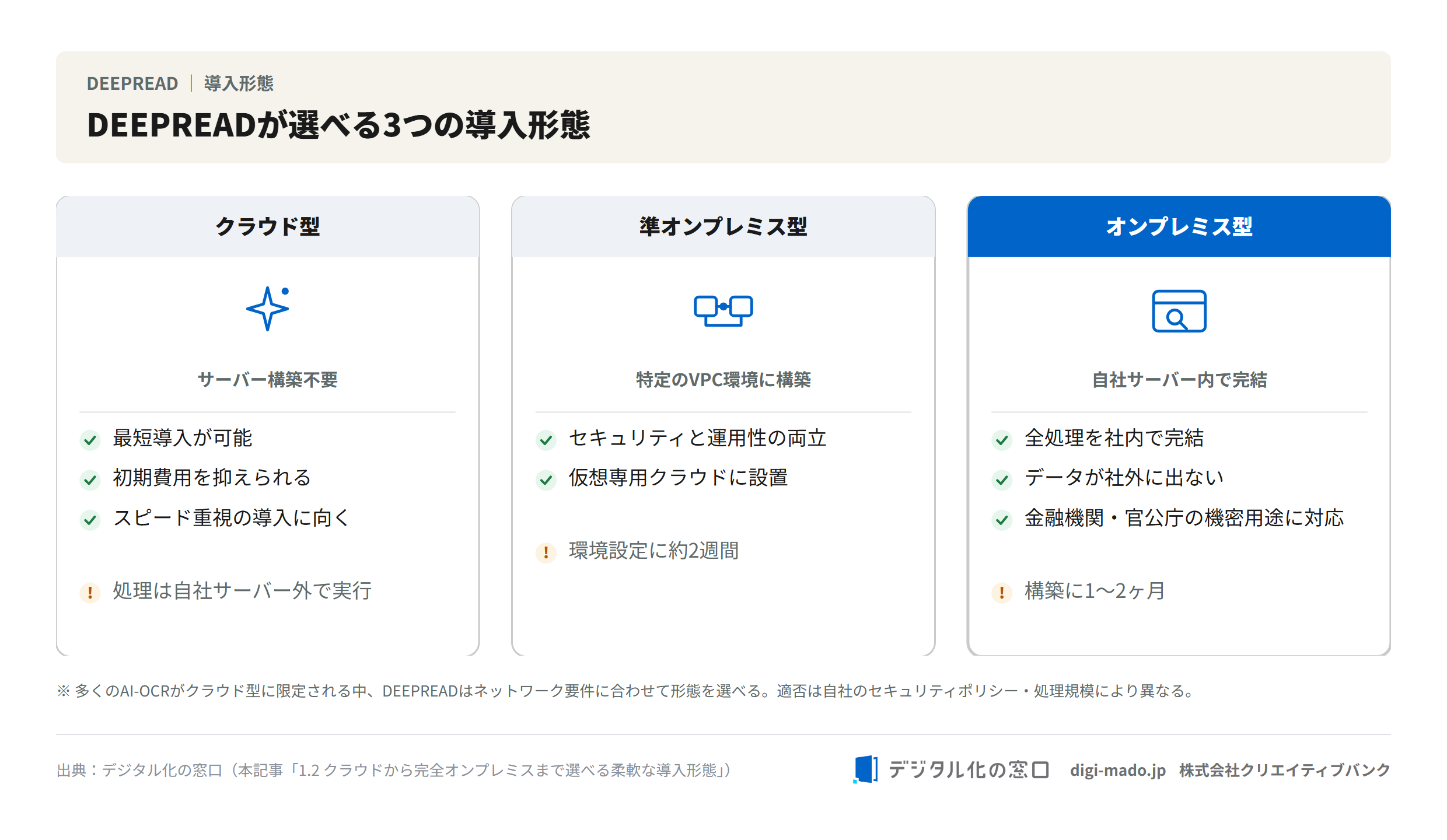
Task: Click the text 環境設定に約2週間
Action: pyautogui.click(x=654, y=551)
